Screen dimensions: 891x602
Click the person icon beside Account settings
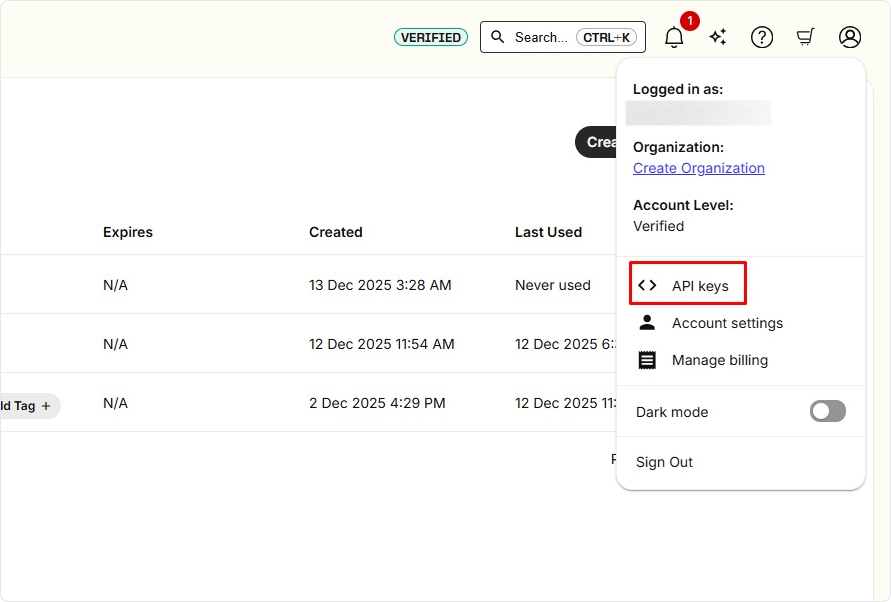(647, 323)
